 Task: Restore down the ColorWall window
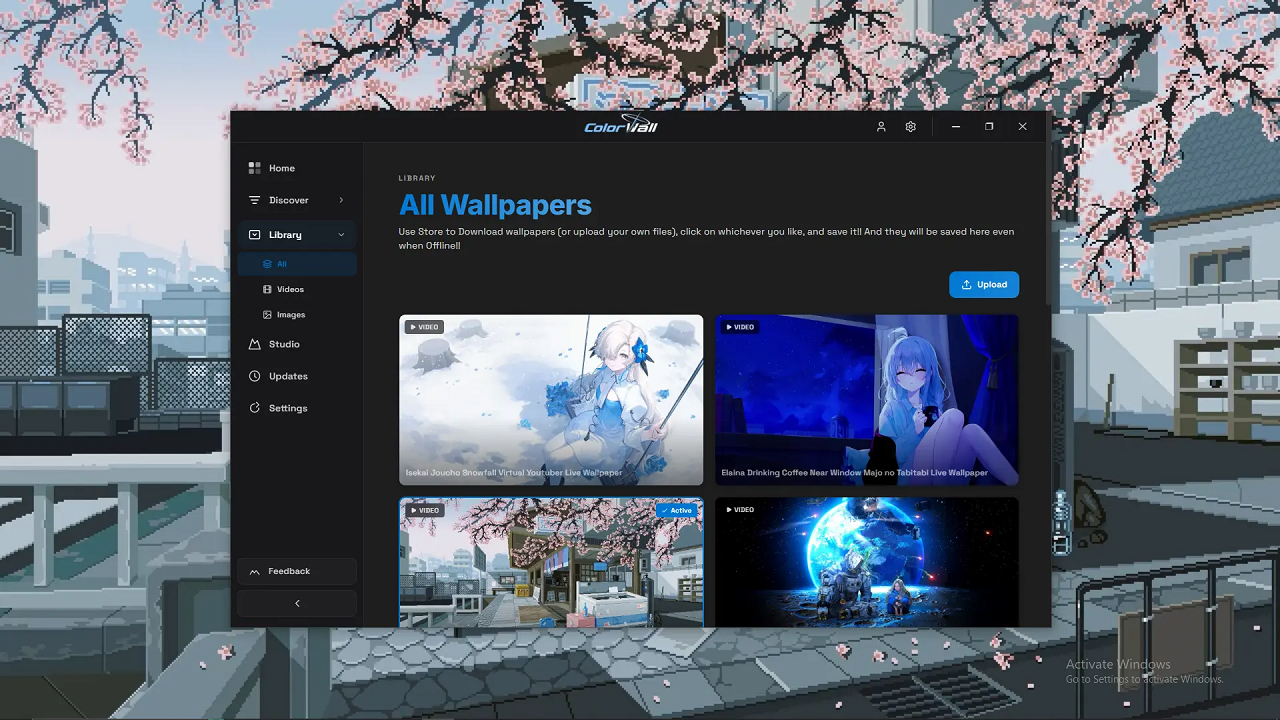tap(989, 127)
